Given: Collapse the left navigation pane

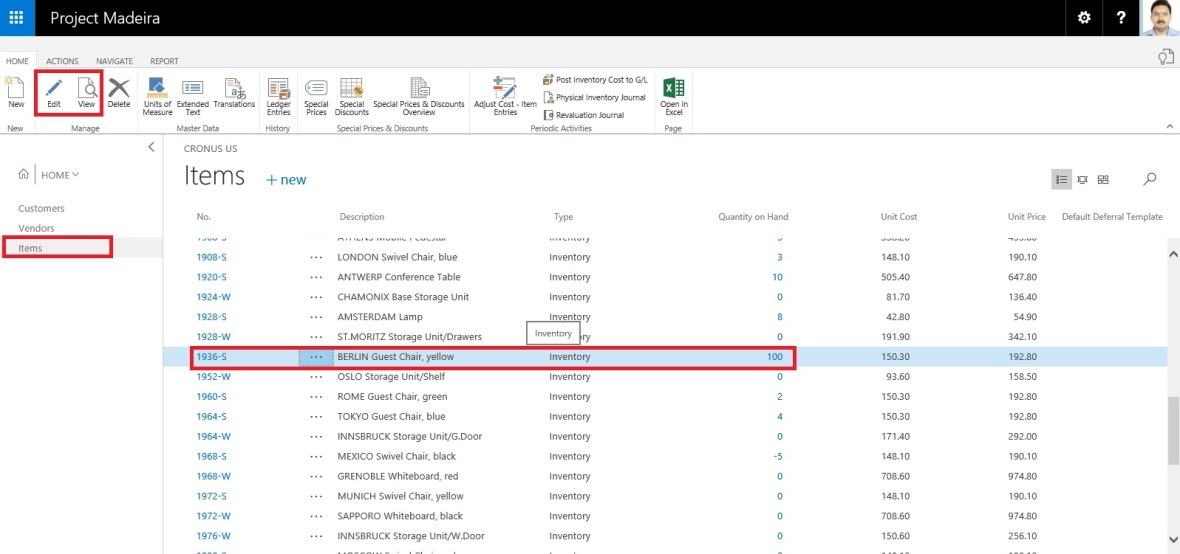Looking at the screenshot, I should (x=151, y=147).
